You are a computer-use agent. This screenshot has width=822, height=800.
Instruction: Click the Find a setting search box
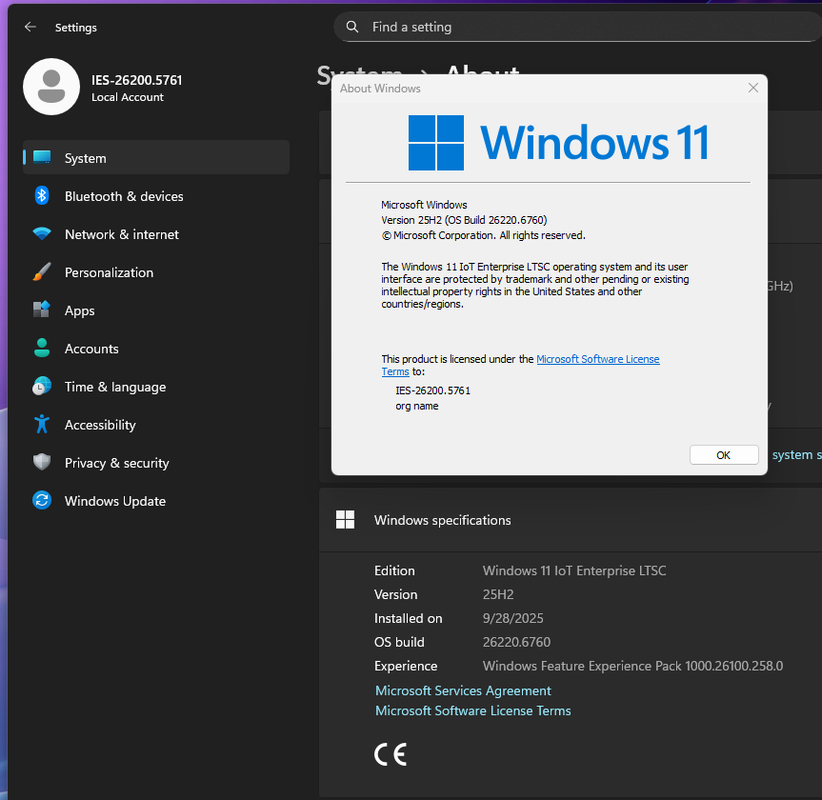pos(577,27)
